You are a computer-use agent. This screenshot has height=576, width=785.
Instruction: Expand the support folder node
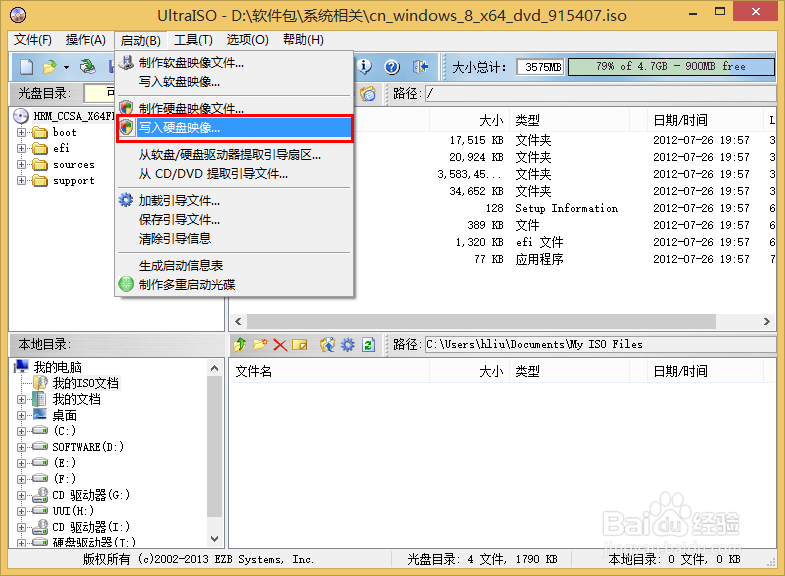coord(21,181)
